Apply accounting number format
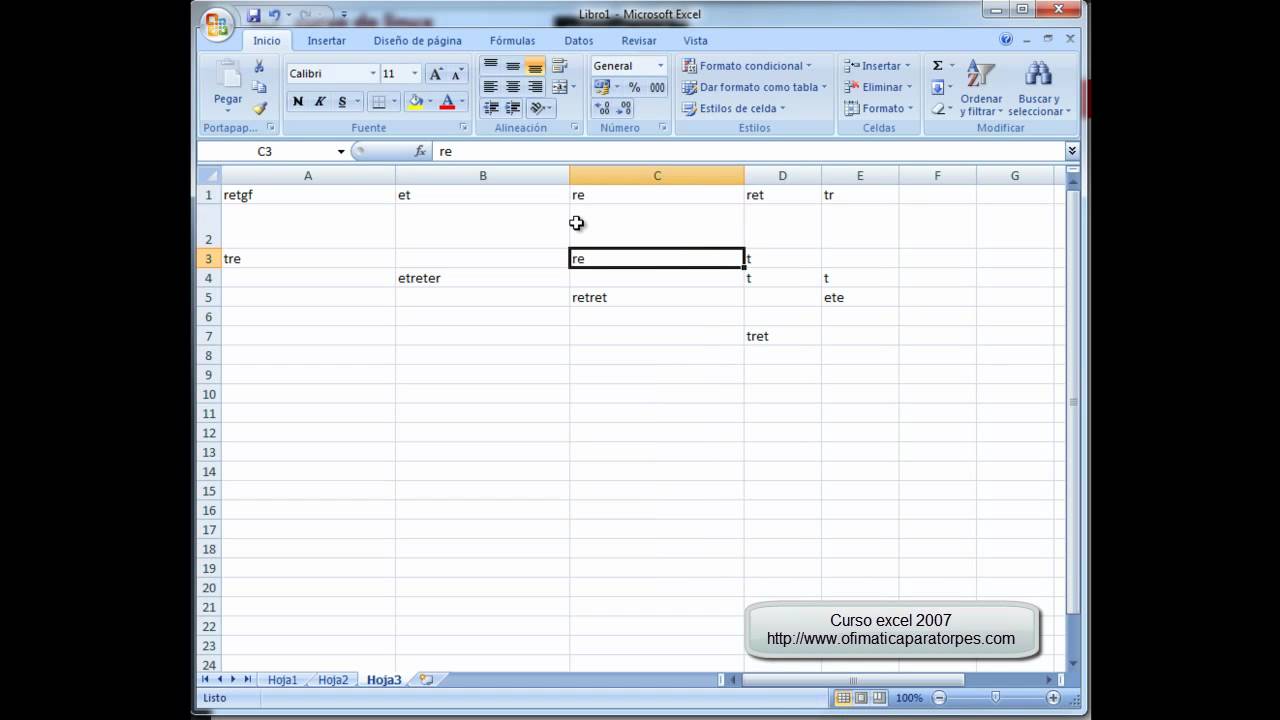Screen dimensions: 1280x720 coord(602,87)
